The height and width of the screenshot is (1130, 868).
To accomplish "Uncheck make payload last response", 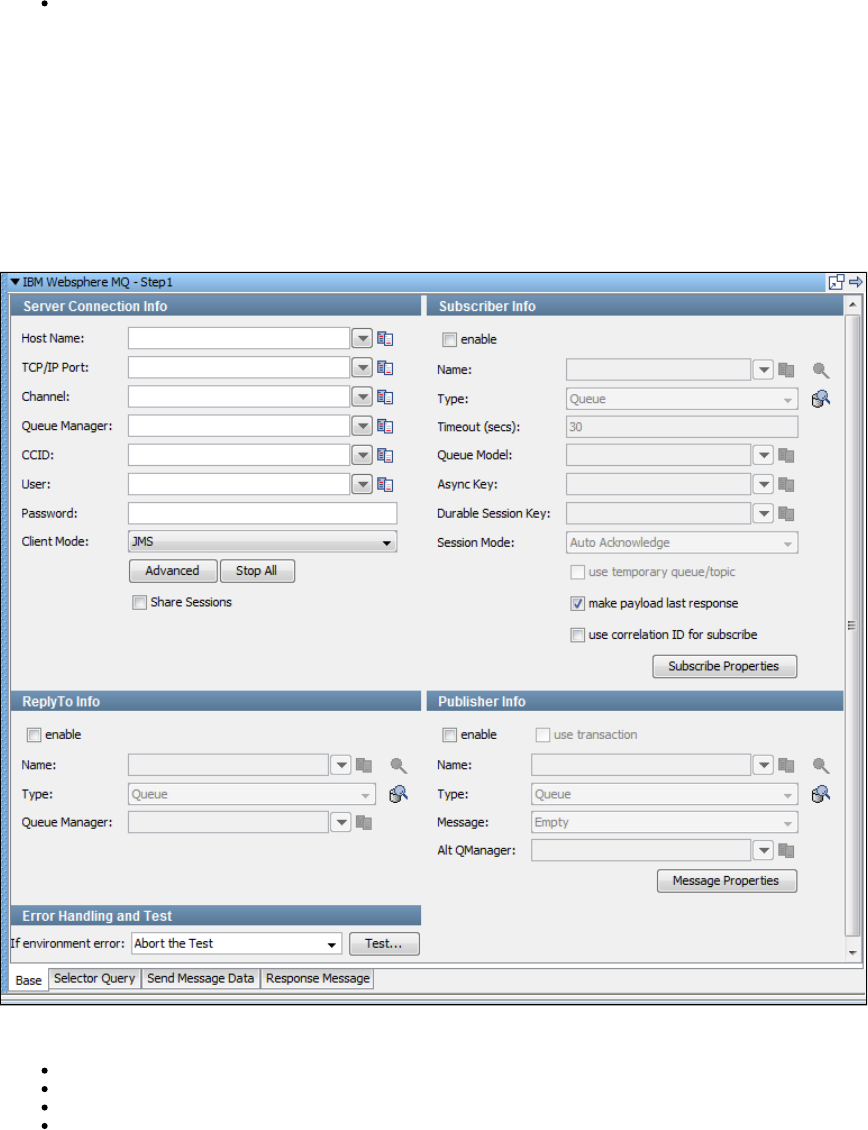I will (577, 603).
